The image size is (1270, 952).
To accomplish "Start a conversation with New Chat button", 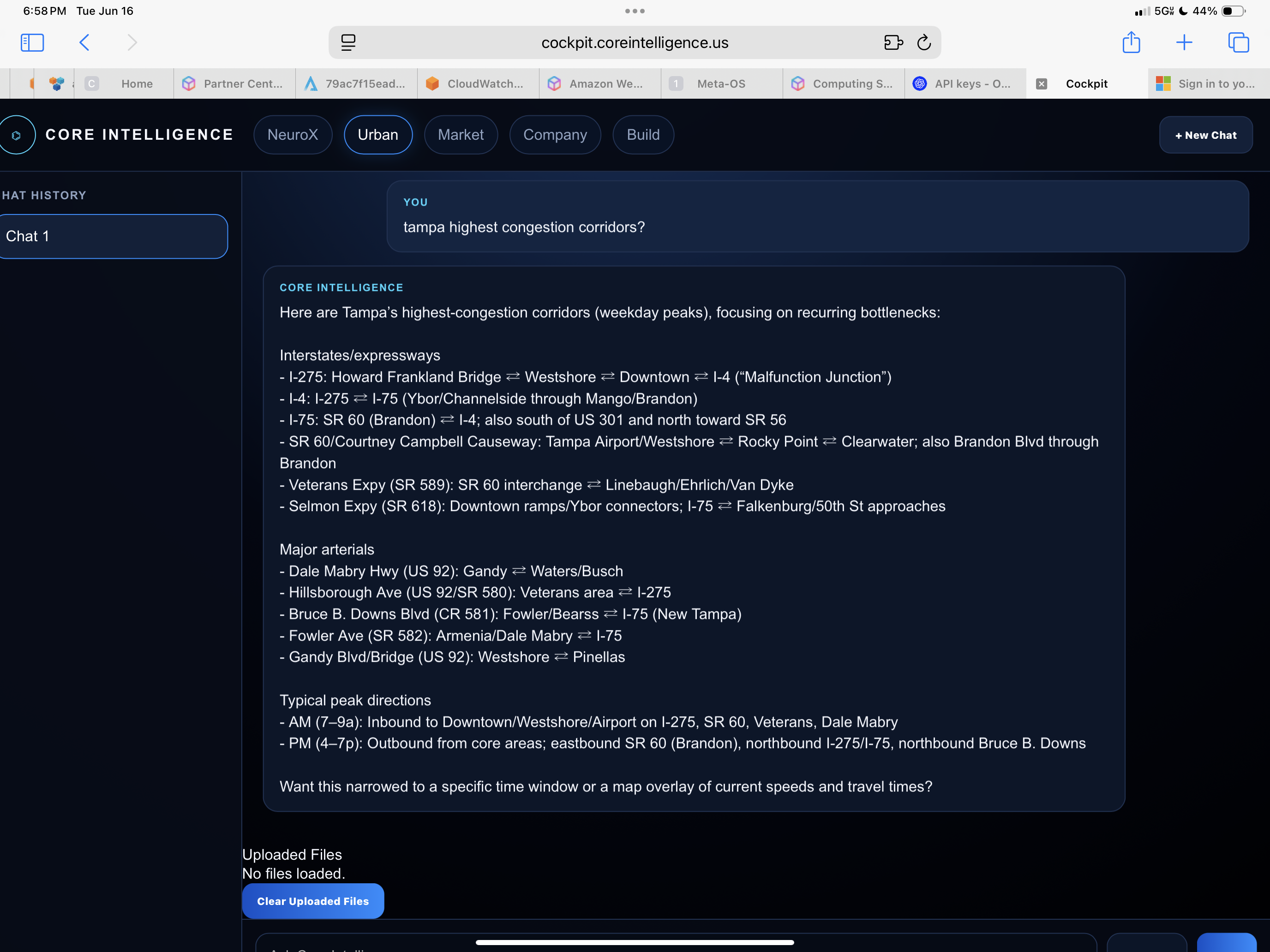I will tap(1206, 135).
